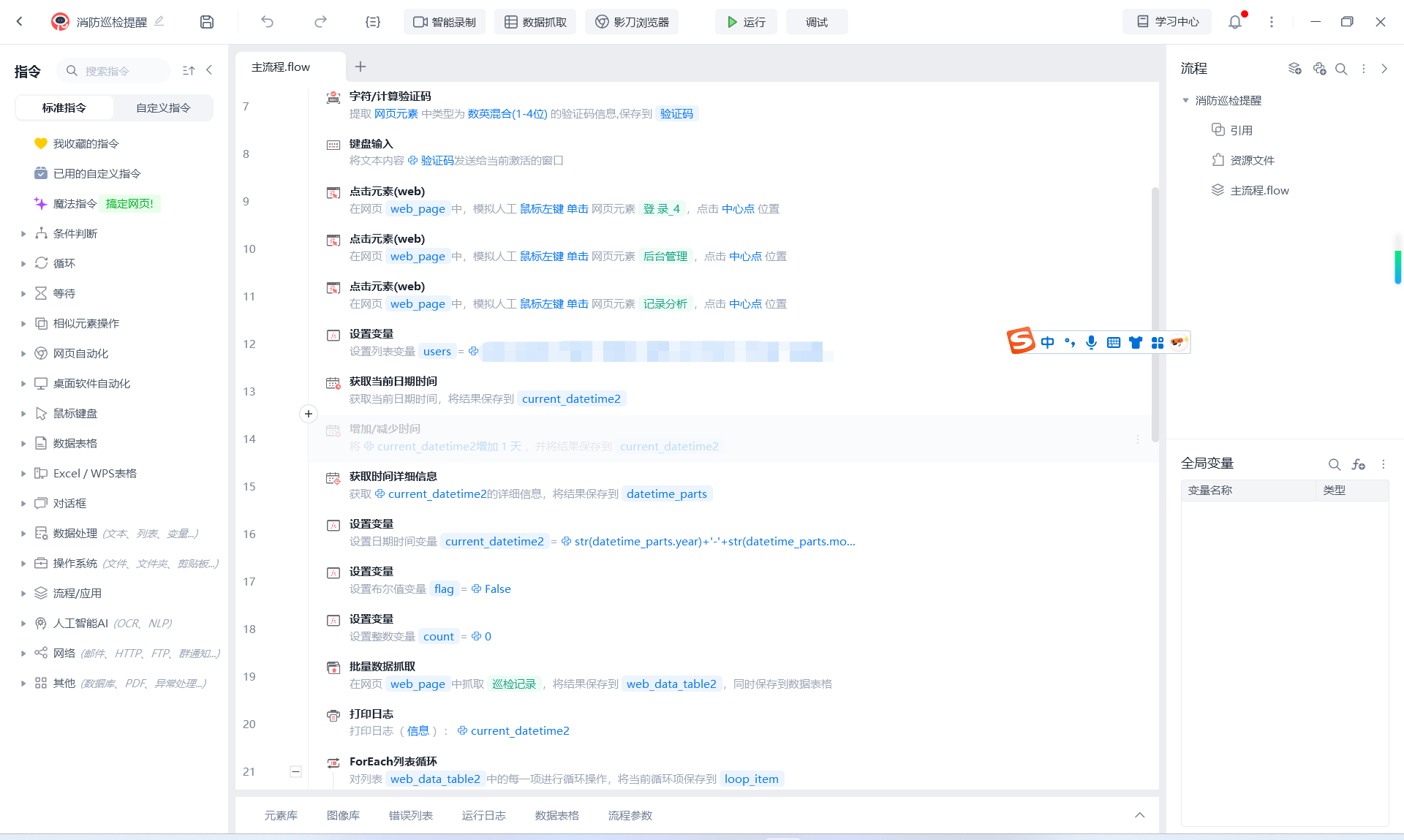This screenshot has height=840, width=1404.
Task: Click the undo arrow icon
Action: (268, 22)
